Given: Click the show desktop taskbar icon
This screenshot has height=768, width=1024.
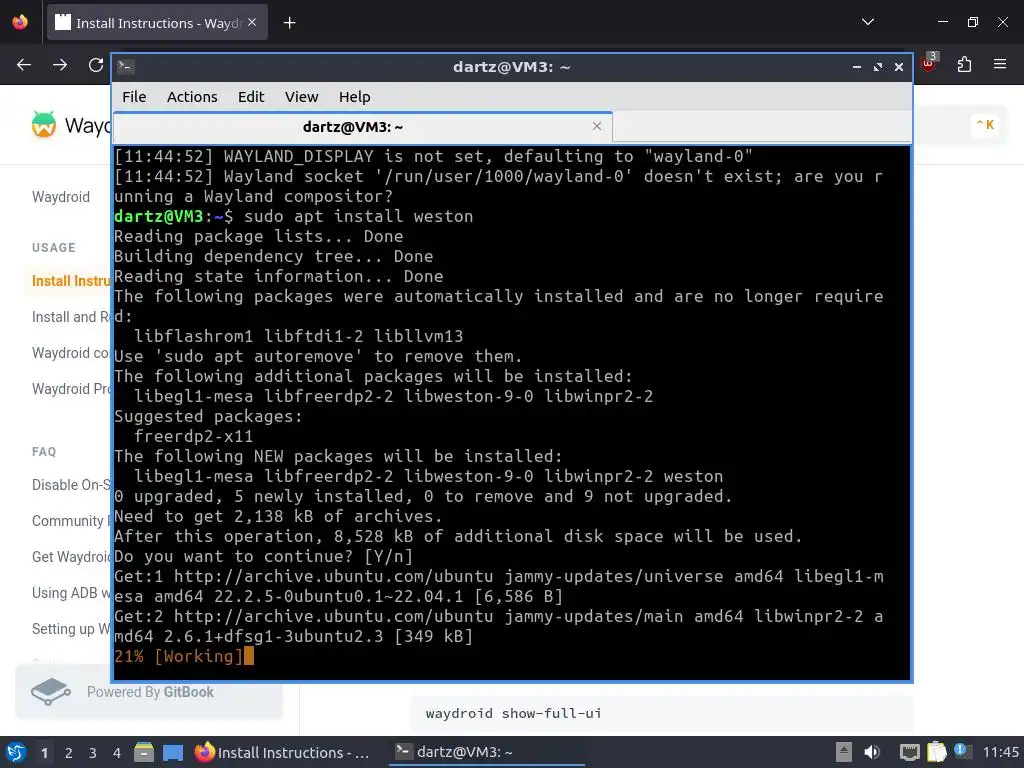Looking at the screenshot, I should coord(173,752).
